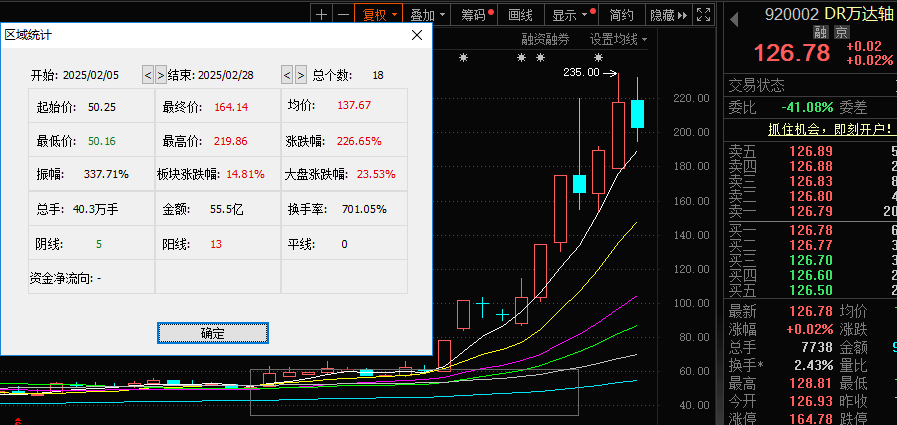Viewport: 897px width, 425px height.
Task: Click 最终价 value 164.14
Action: tap(231, 107)
